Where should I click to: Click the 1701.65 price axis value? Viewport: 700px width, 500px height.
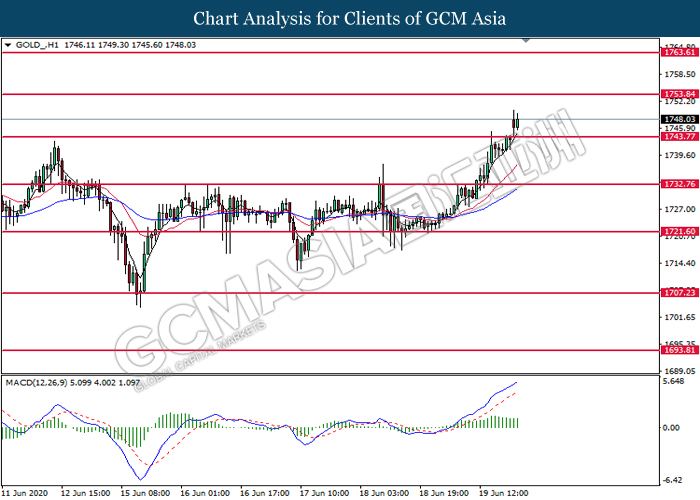(680, 317)
